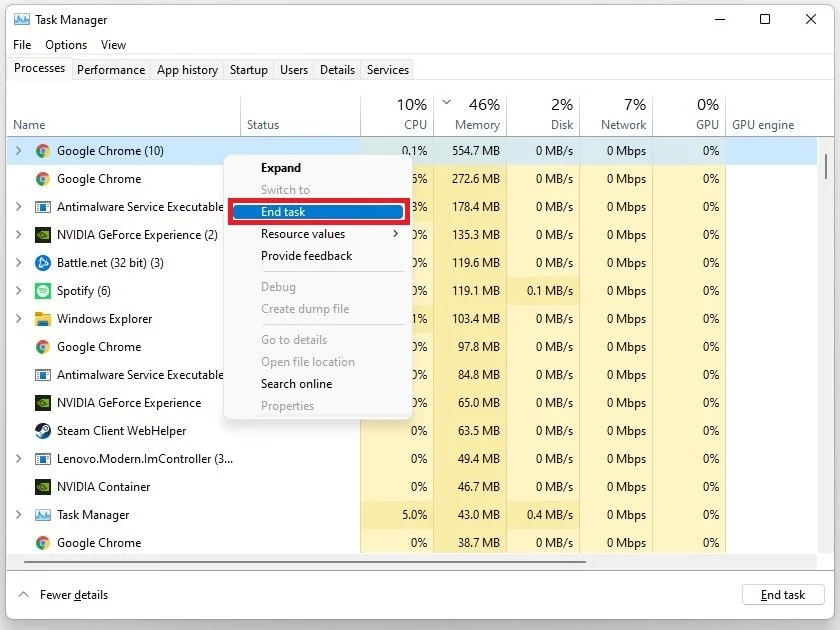Expand the Google Chrome (10) process group
Viewport: 840px width, 630px height.
click(x=19, y=151)
